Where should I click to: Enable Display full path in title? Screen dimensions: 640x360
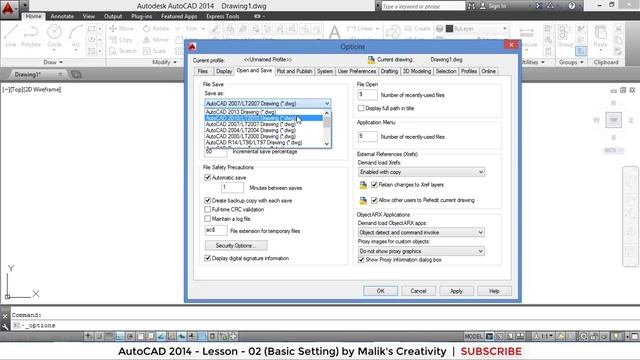tap(361, 108)
